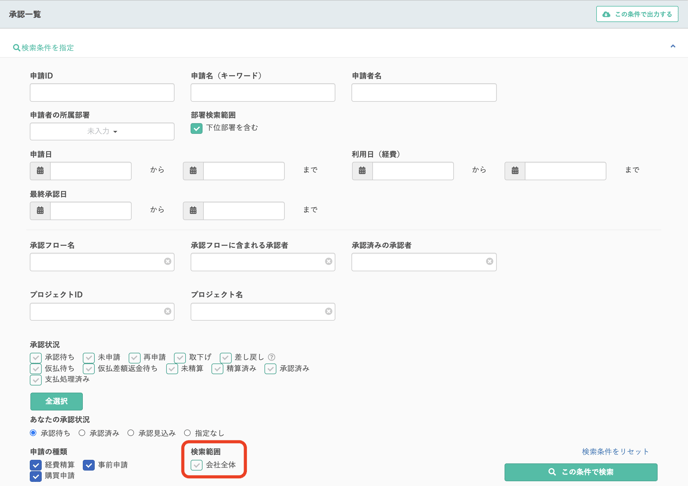Click the calendar icon for 最終承認日 start date

click(x=40, y=211)
